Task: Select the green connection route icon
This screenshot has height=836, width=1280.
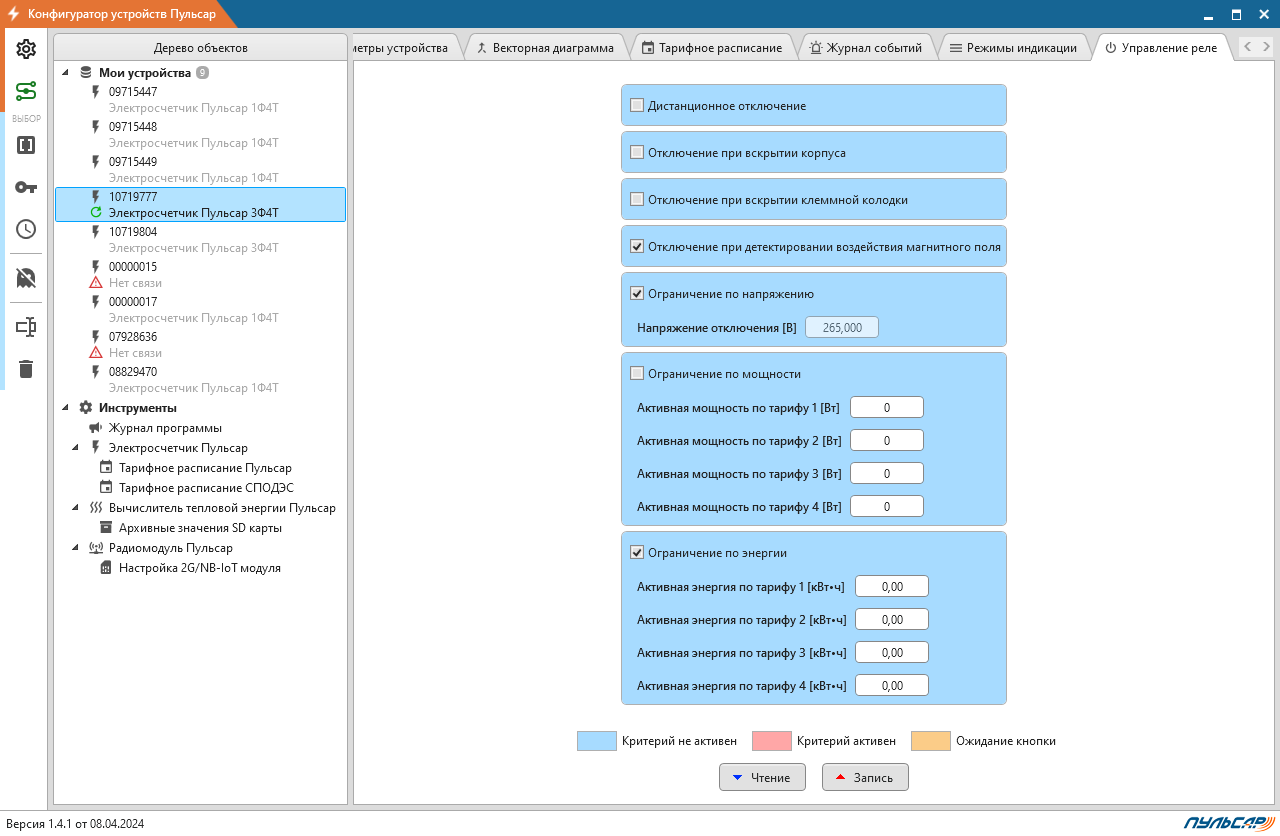Action: click(x=26, y=91)
